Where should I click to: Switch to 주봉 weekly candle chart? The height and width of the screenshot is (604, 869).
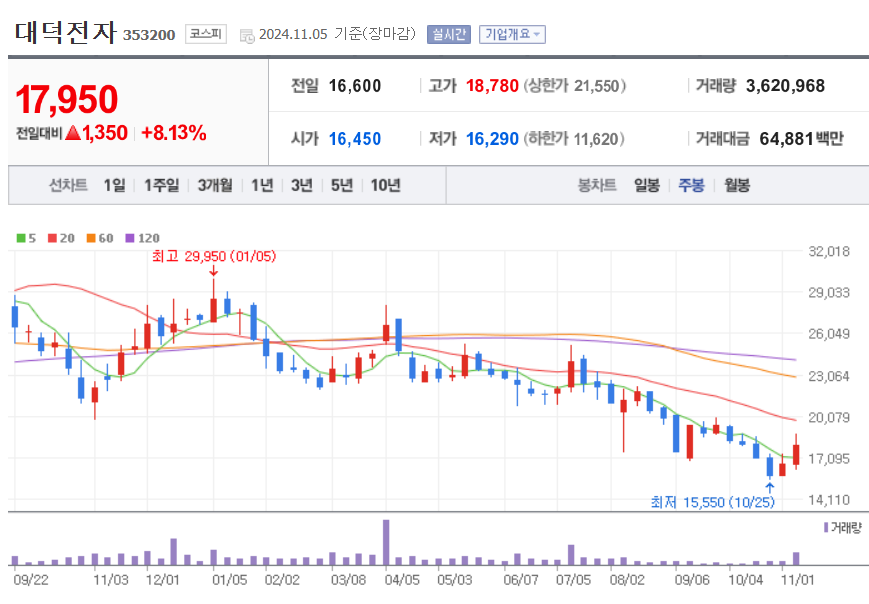(x=691, y=185)
